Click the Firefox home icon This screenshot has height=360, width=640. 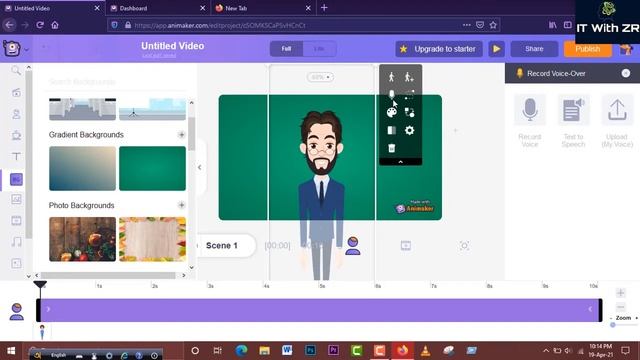pyautogui.click(x=55, y=25)
